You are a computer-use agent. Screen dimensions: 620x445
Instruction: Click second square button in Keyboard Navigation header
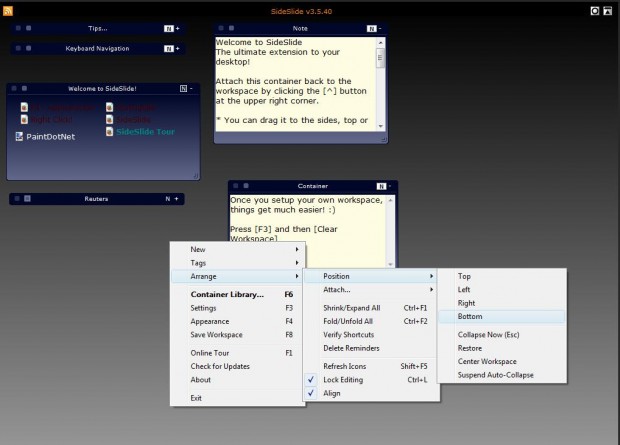(28, 48)
